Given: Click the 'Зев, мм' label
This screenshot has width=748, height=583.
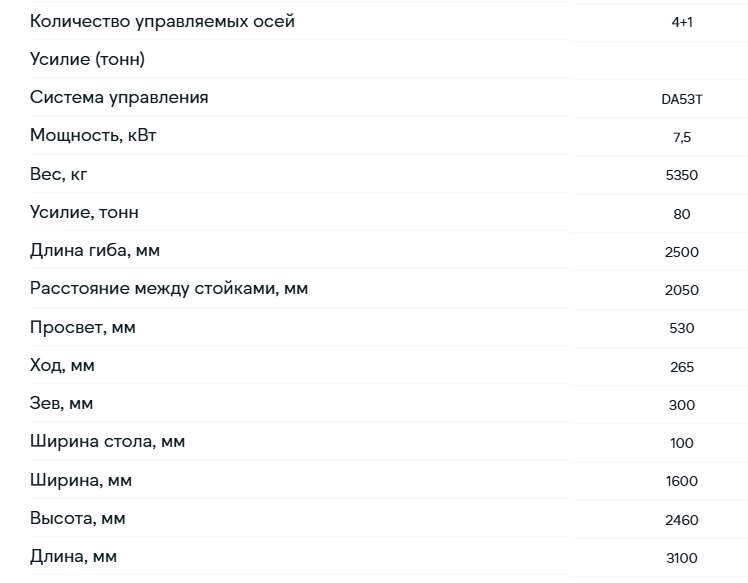Looking at the screenshot, I should (x=62, y=404).
